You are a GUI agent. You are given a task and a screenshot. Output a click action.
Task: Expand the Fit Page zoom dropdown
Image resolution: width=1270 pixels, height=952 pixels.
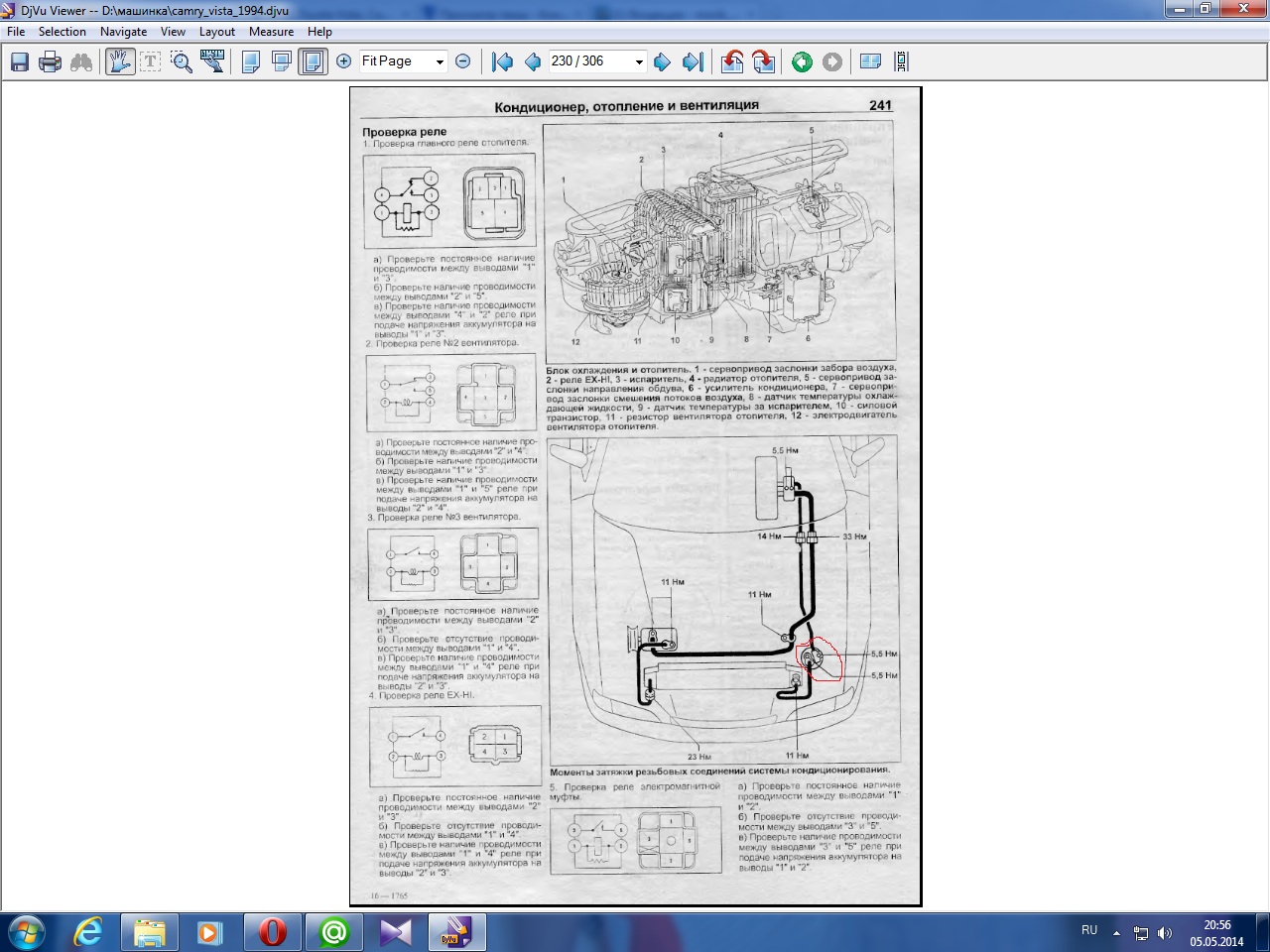(x=440, y=61)
